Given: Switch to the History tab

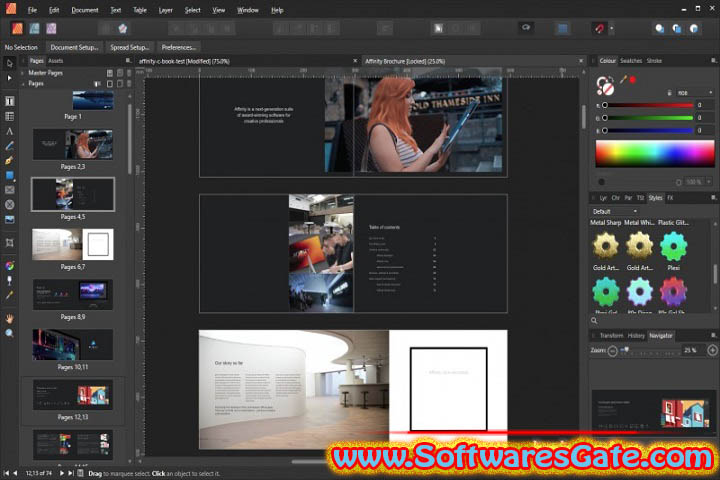Looking at the screenshot, I should 636,336.
